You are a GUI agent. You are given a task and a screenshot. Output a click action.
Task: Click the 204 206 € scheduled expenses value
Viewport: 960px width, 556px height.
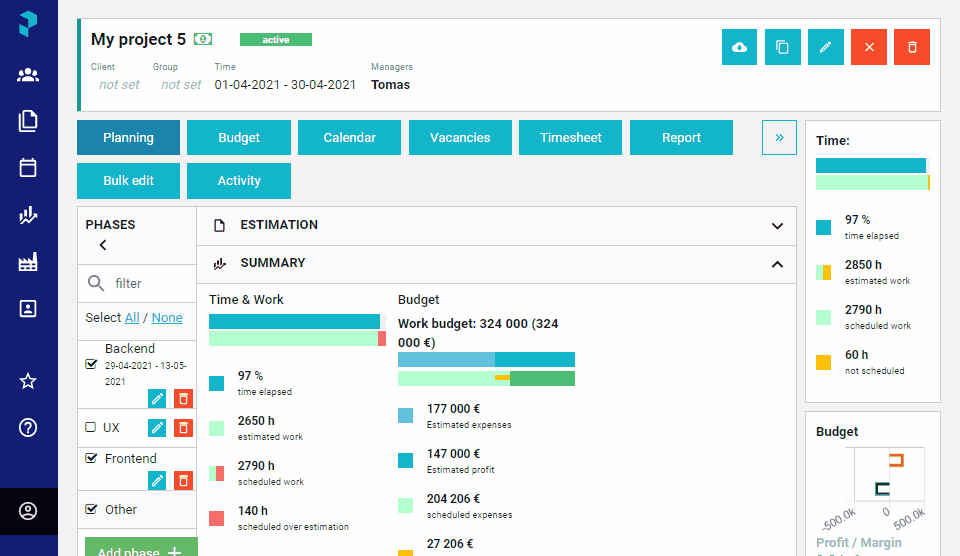click(454, 498)
